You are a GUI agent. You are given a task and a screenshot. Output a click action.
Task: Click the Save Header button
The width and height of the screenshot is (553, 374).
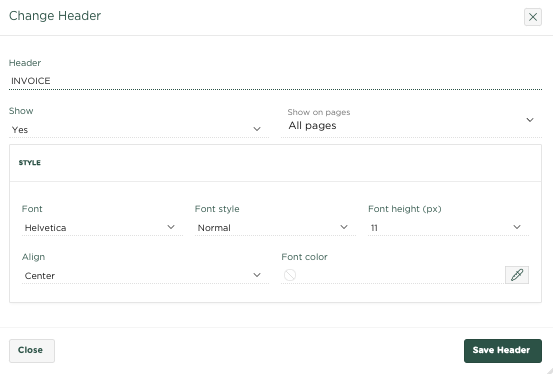[503, 351]
